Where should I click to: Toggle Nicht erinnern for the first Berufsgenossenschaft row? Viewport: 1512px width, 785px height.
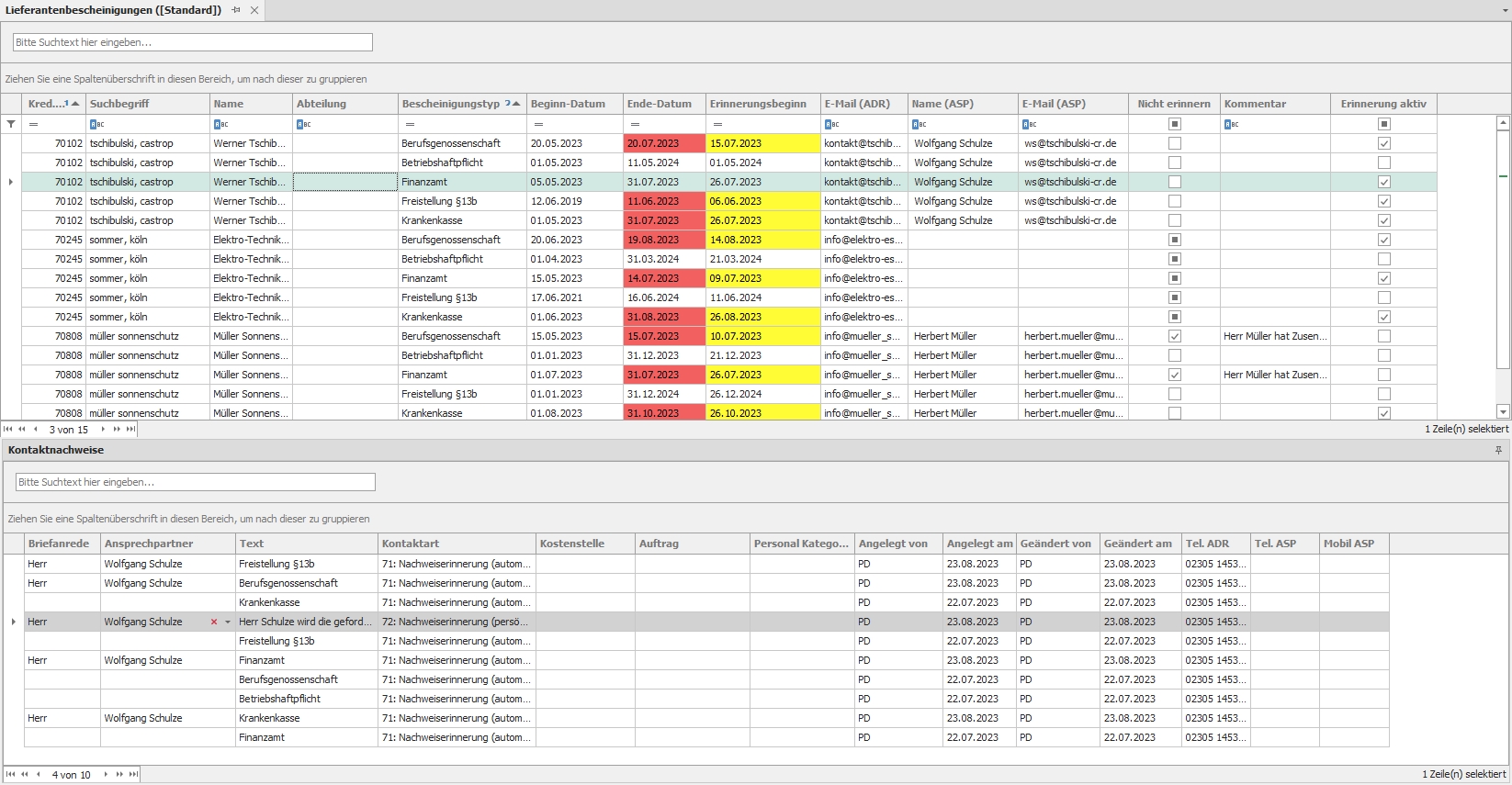[1174, 143]
